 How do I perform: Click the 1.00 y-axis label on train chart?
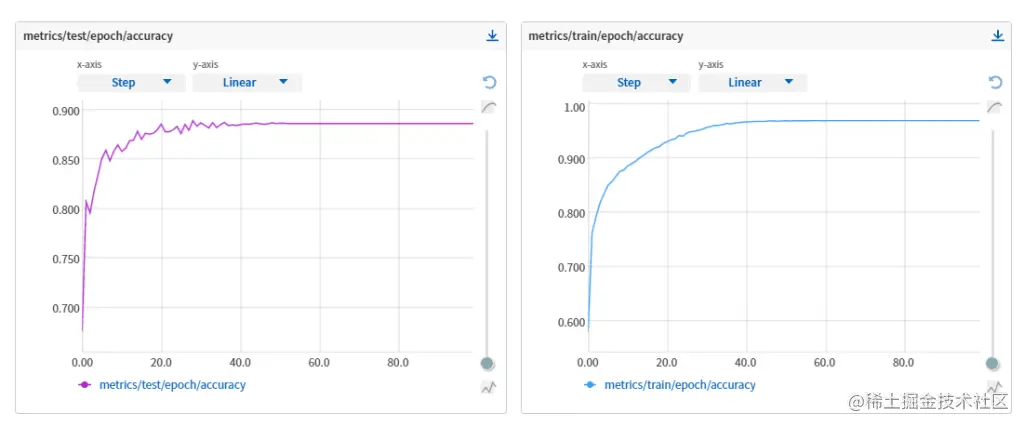pyautogui.click(x=574, y=106)
